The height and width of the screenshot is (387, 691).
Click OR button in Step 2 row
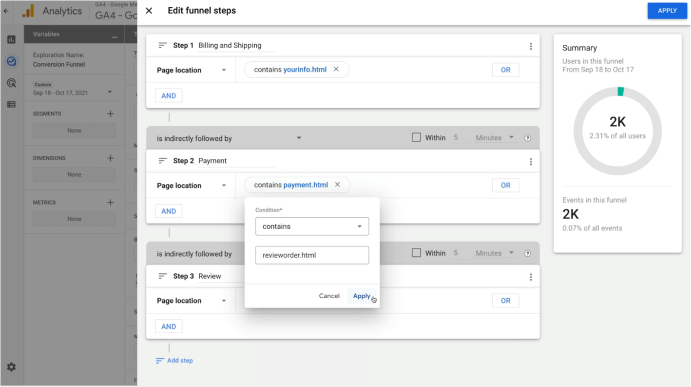505,185
